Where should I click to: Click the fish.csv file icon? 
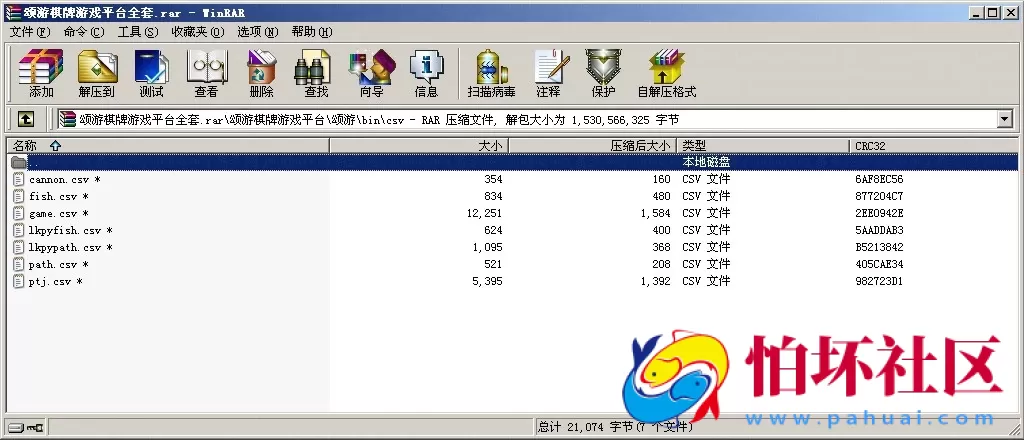(18, 196)
